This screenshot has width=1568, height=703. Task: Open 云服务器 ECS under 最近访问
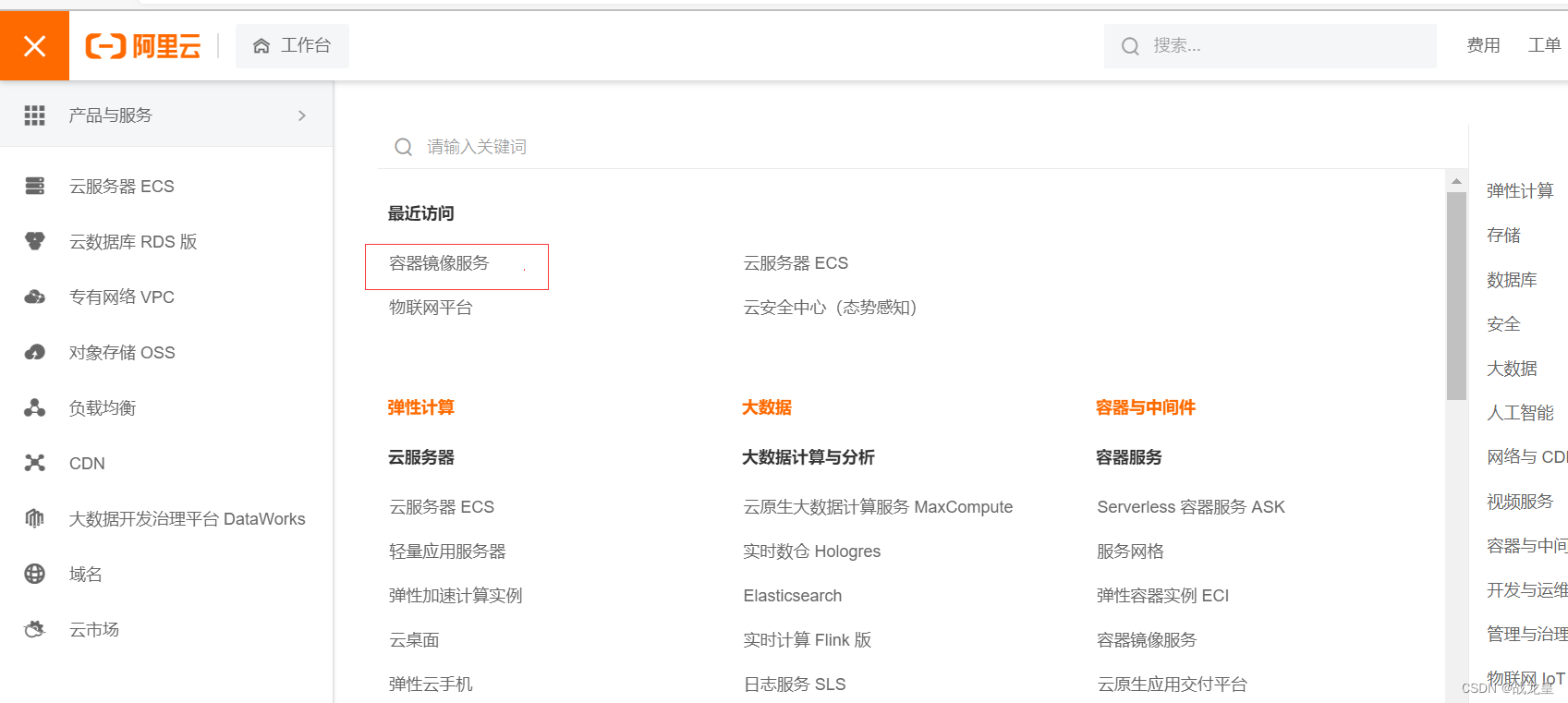[x=796, y=263]
